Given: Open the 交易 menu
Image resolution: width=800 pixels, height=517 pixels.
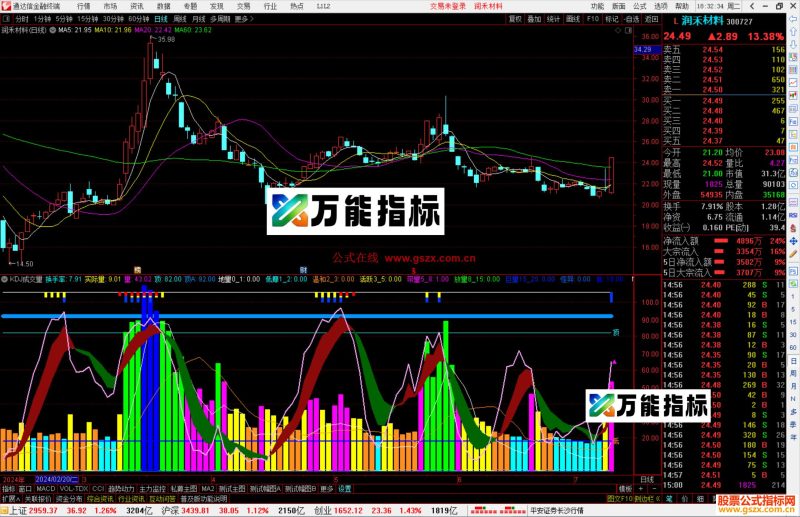Looking at the screenshot, I should 243,6.
